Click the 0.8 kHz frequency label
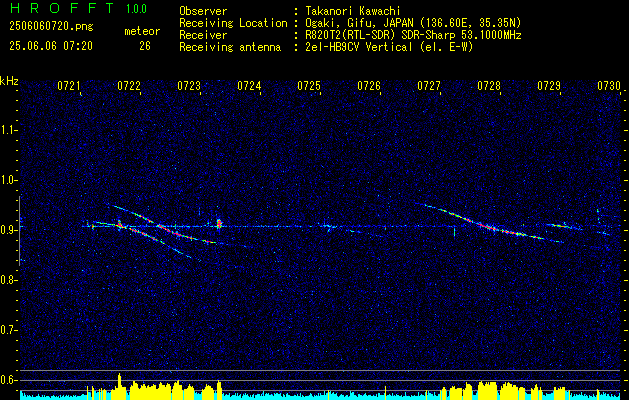 [8, 280]
